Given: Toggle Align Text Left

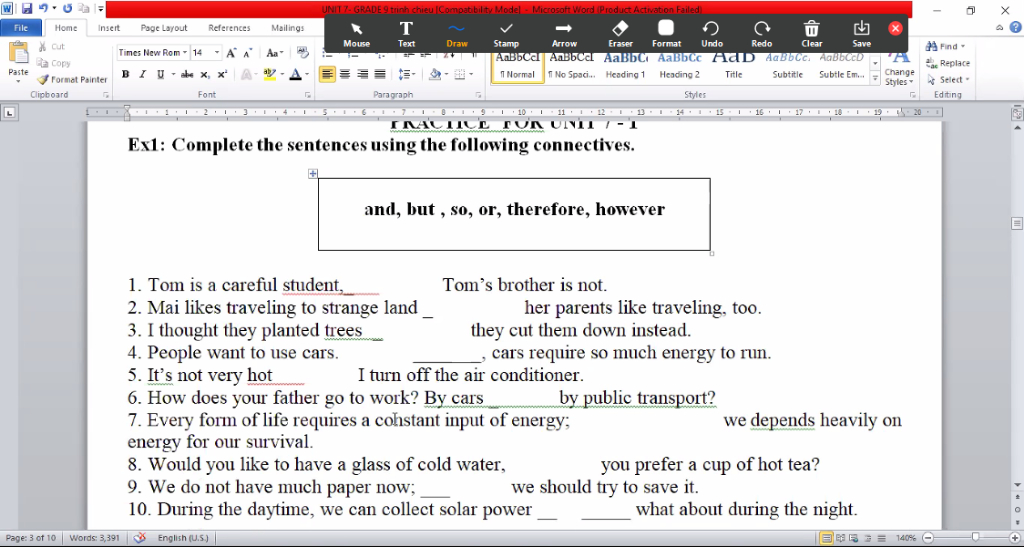Looking at the screenshot, I should click(x=327, y=74).
